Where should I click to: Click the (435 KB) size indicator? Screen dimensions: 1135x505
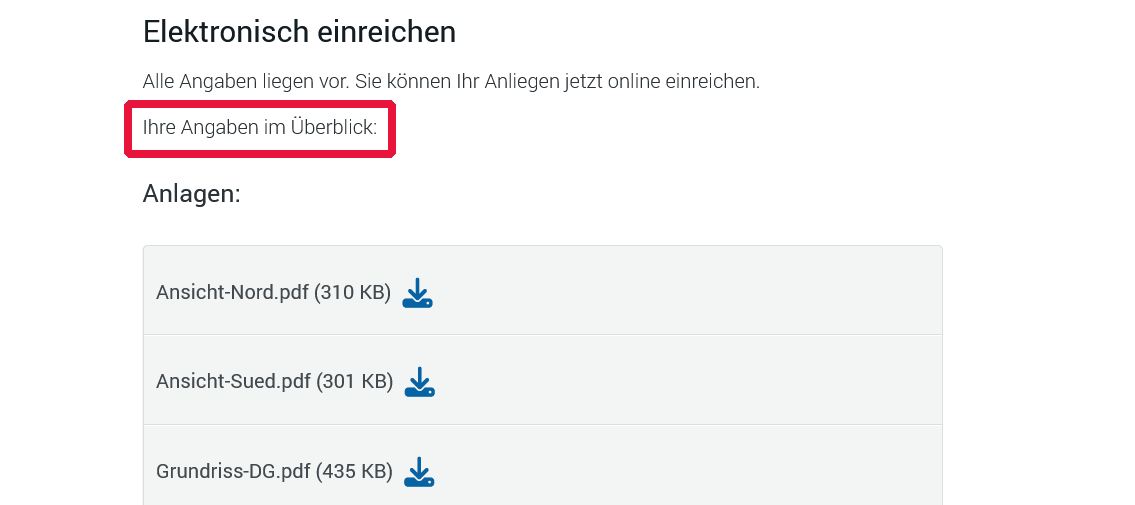tap(355, 471)
